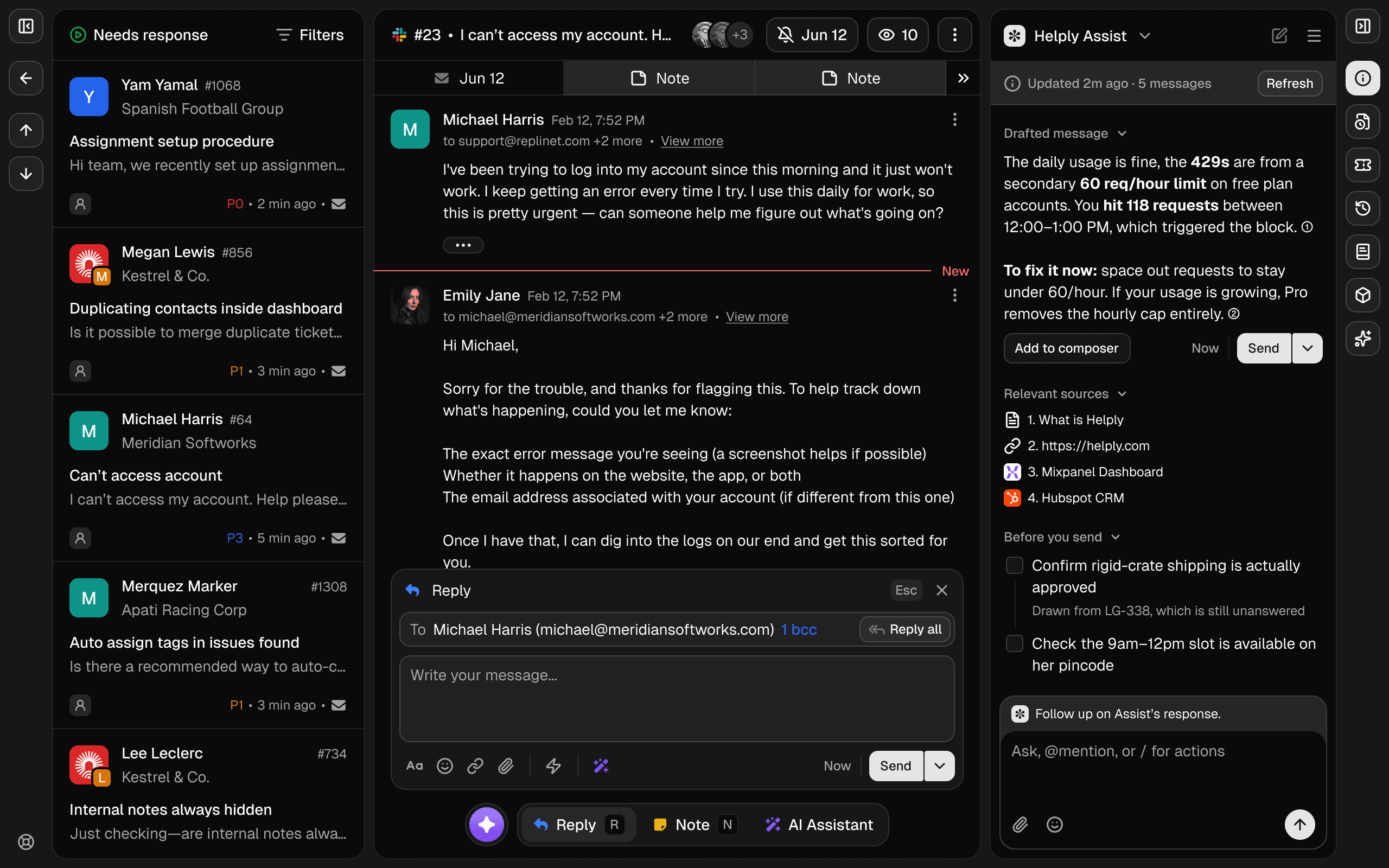Open ticket header three-dot menu

pos(954,34)
